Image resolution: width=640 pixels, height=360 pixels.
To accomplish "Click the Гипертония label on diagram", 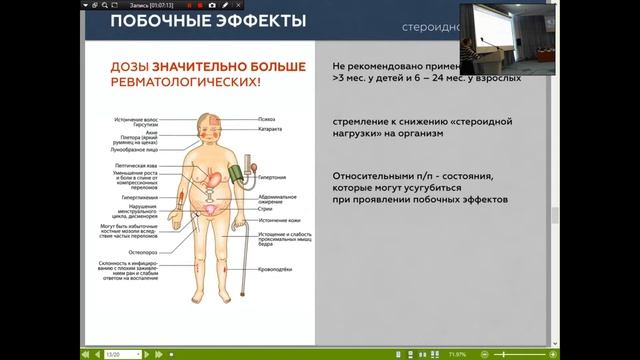I will tap(272, 177).
